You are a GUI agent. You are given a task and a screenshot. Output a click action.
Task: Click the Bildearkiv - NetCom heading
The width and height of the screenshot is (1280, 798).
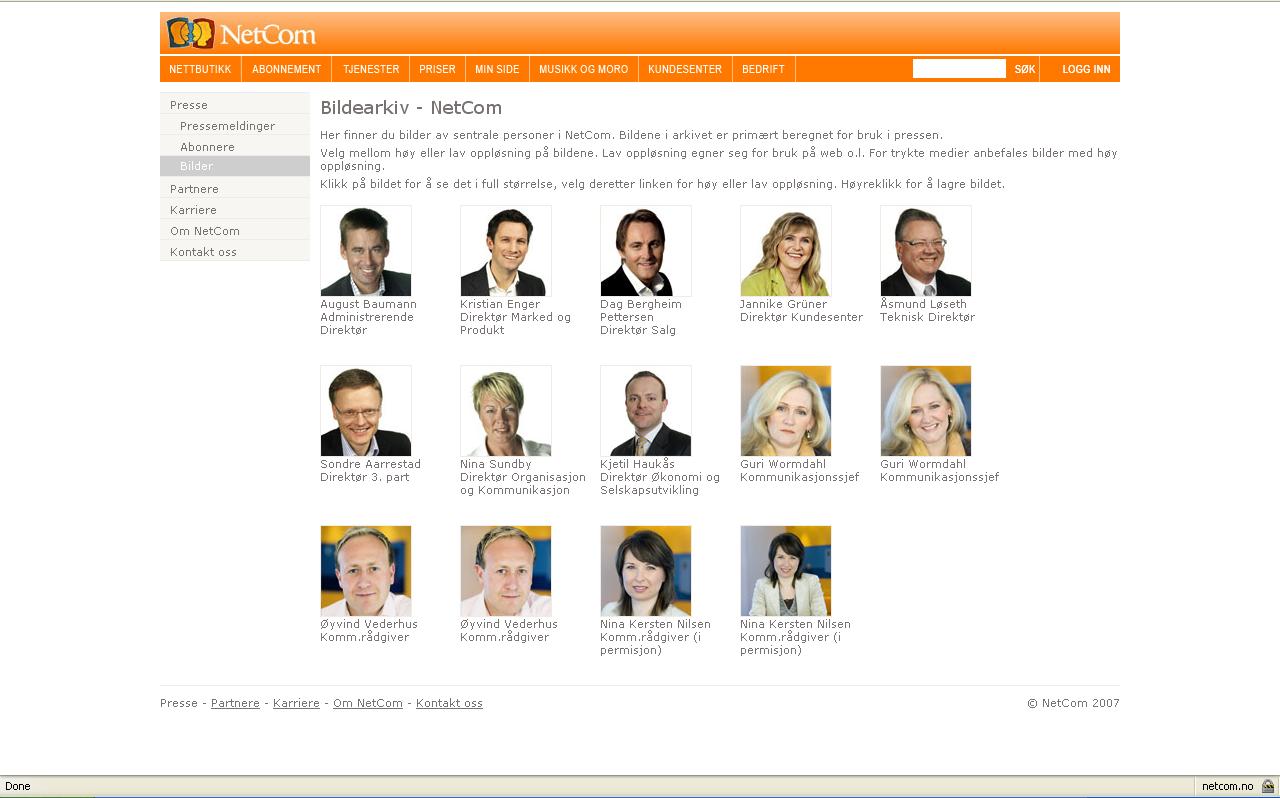click(411, 107)
